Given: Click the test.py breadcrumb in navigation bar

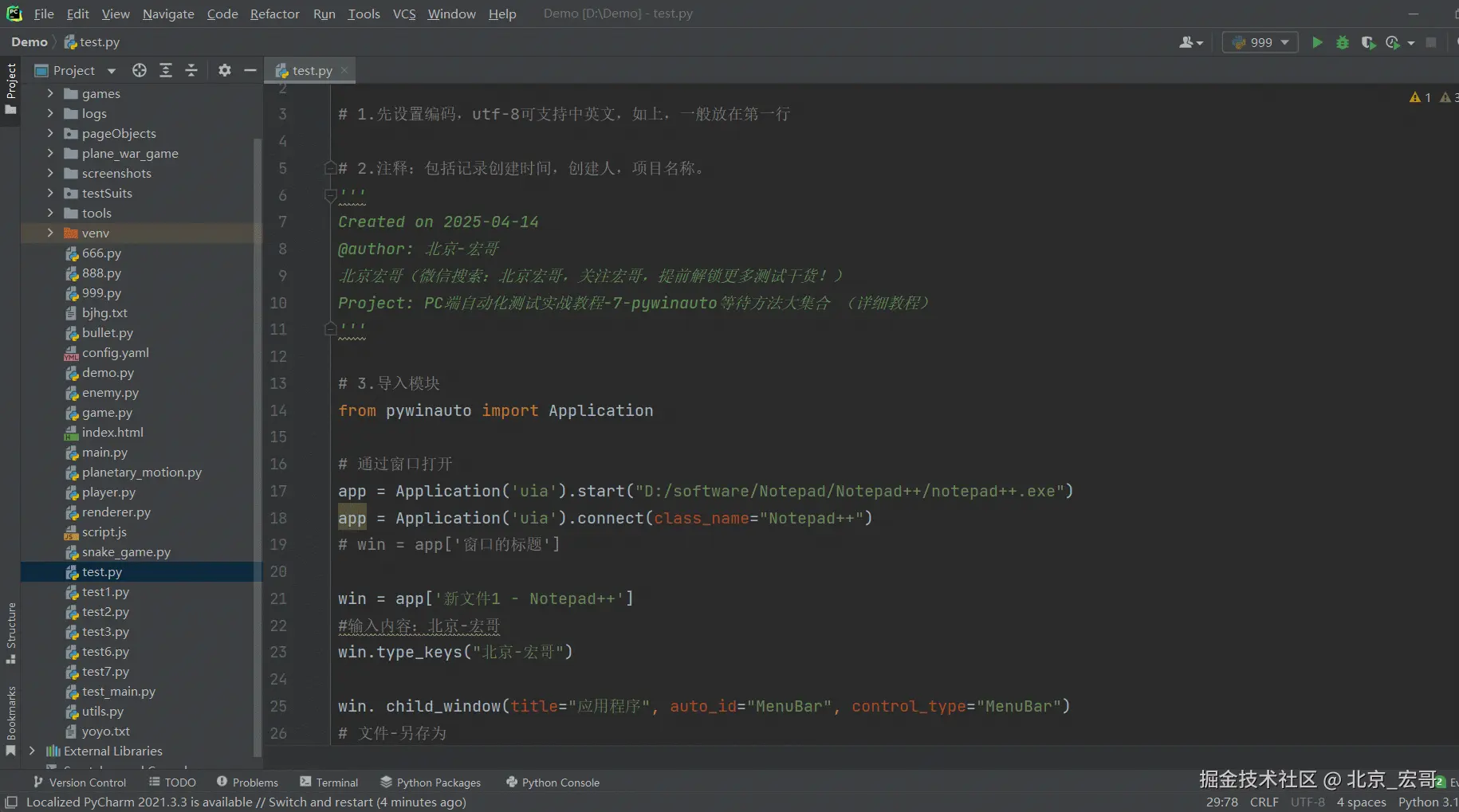Looking at the screenshot, I should tap(92, 41).
